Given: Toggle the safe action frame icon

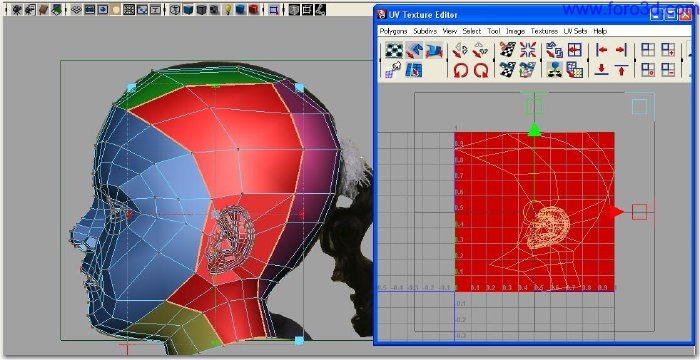Looking at the screenshot, I should point(142,9).
